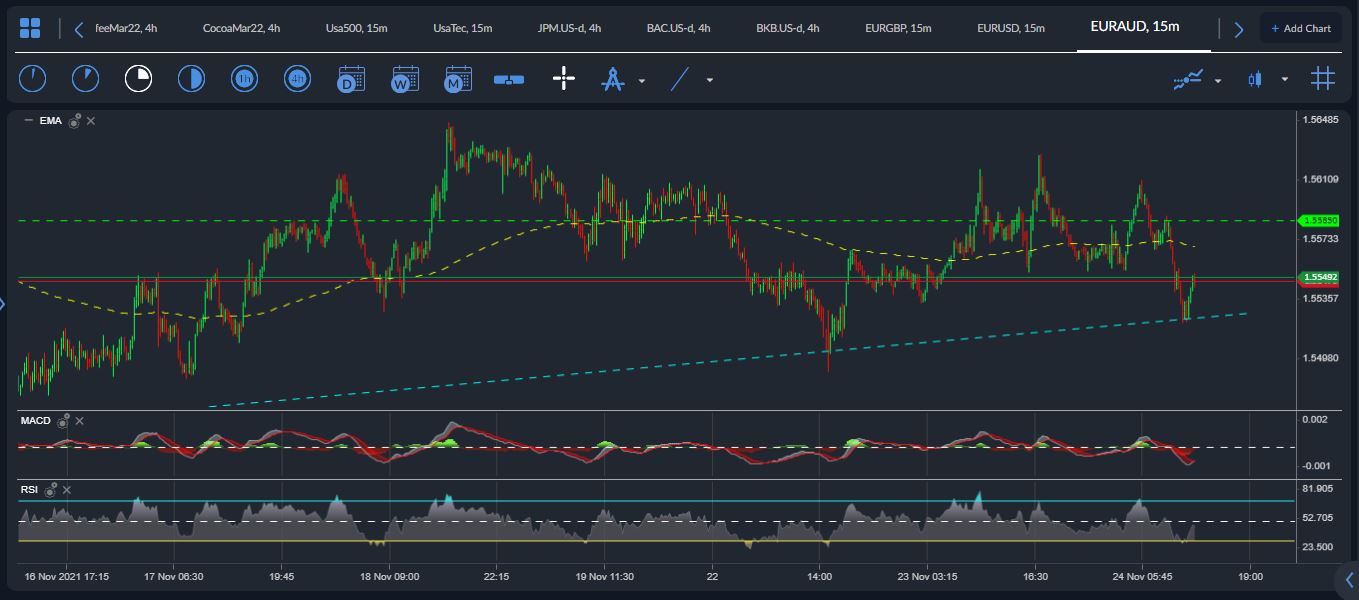Open the chart layout grid menu
This screenshot has width=1359, height=600.
coord(30,28)
